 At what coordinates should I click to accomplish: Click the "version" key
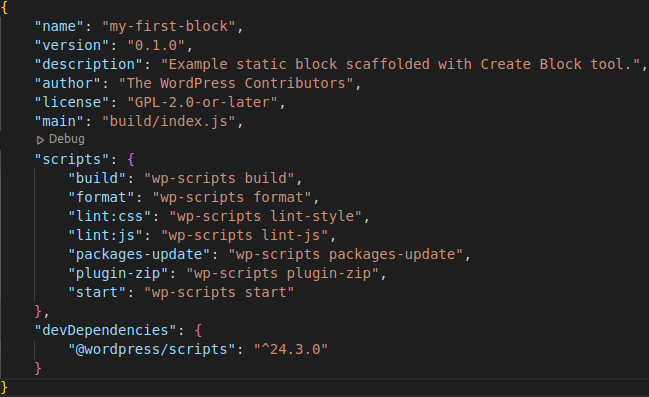(72, 46)
